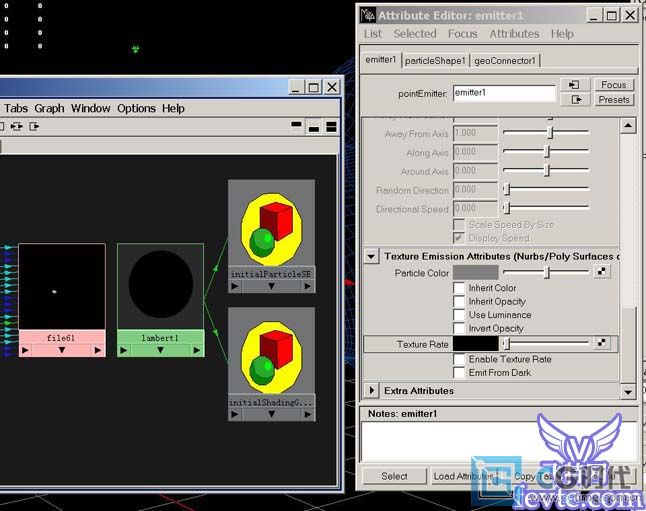Viewport: 646px width, 511px height.
Task: Open the Attributes menu in Attribute Editor
Action: pyautogui.click(x=514, y=34)
